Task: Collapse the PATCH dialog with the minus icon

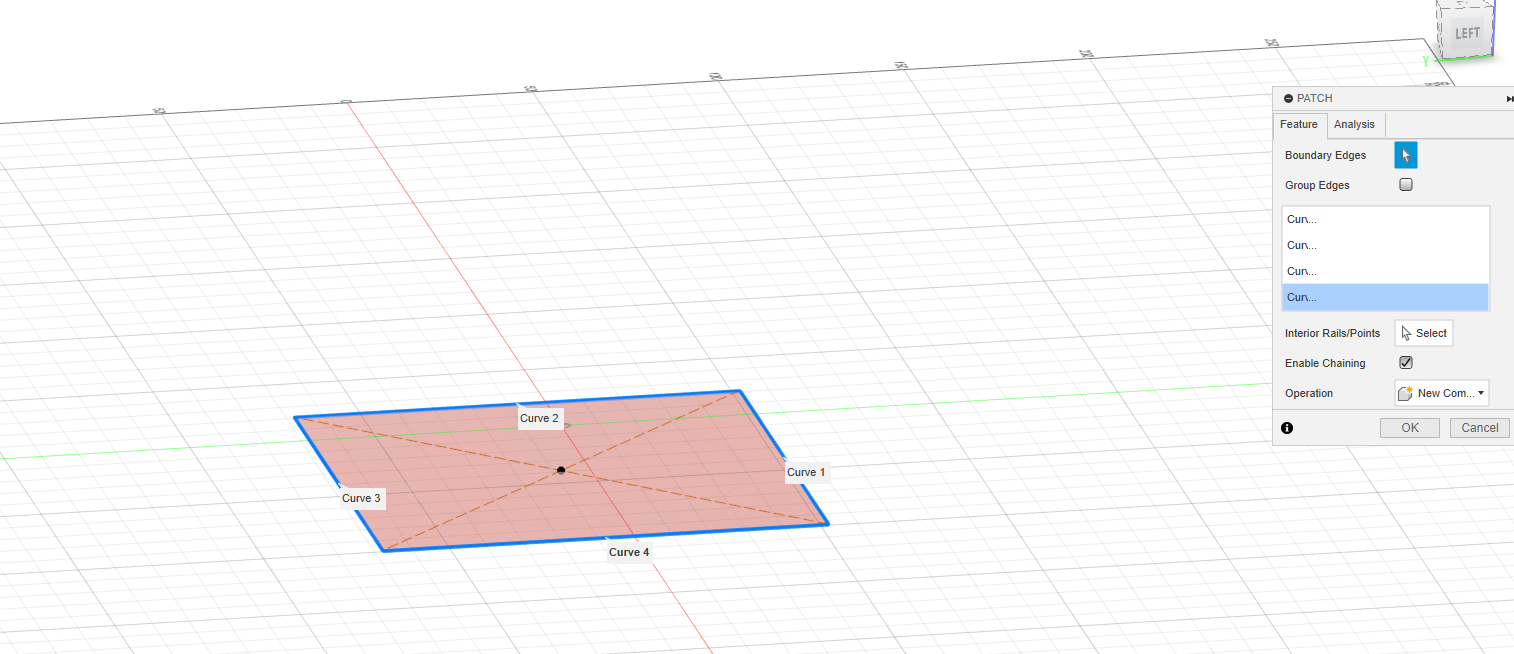Action: [1288, 98]
